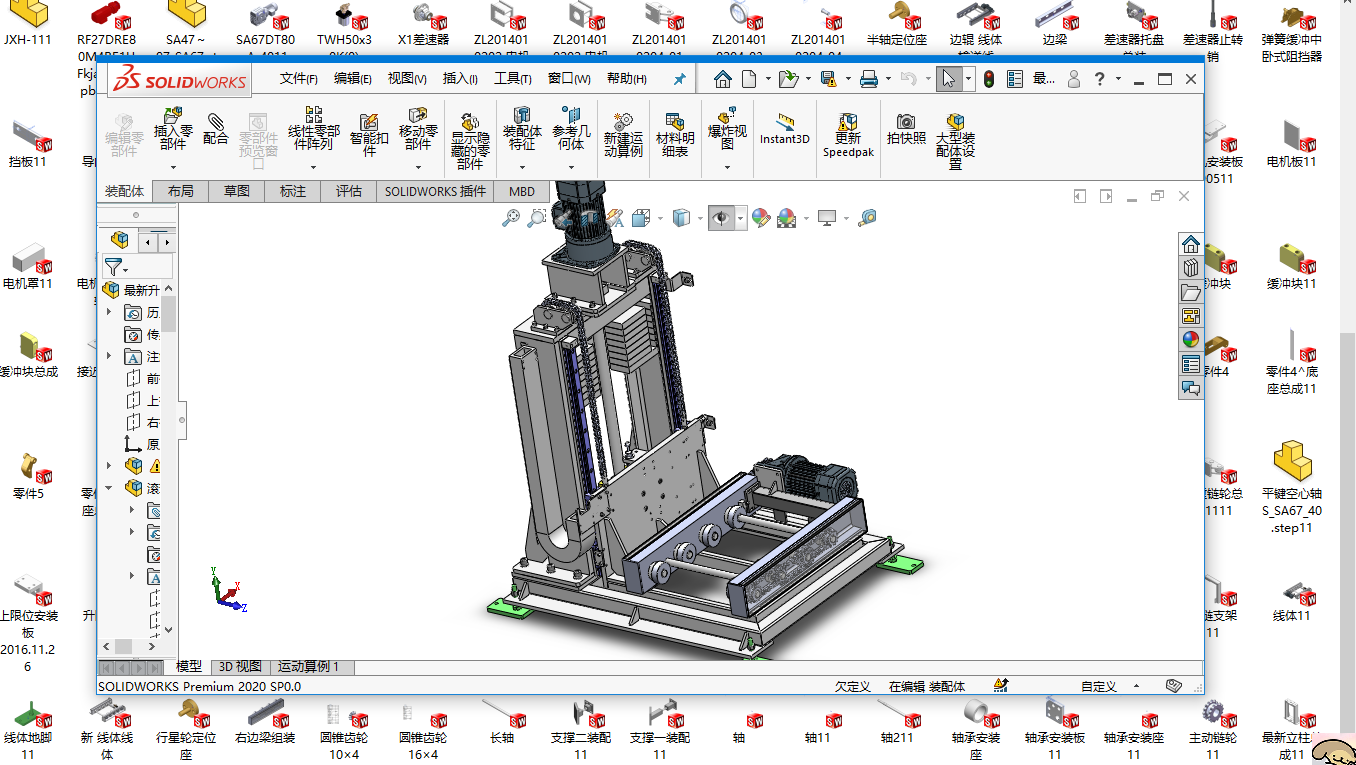Viewport: 1356px width, 765px height.
Task: Click the Update Speedpak (更新 Speedpak) icon
Action: click(848, 133)
